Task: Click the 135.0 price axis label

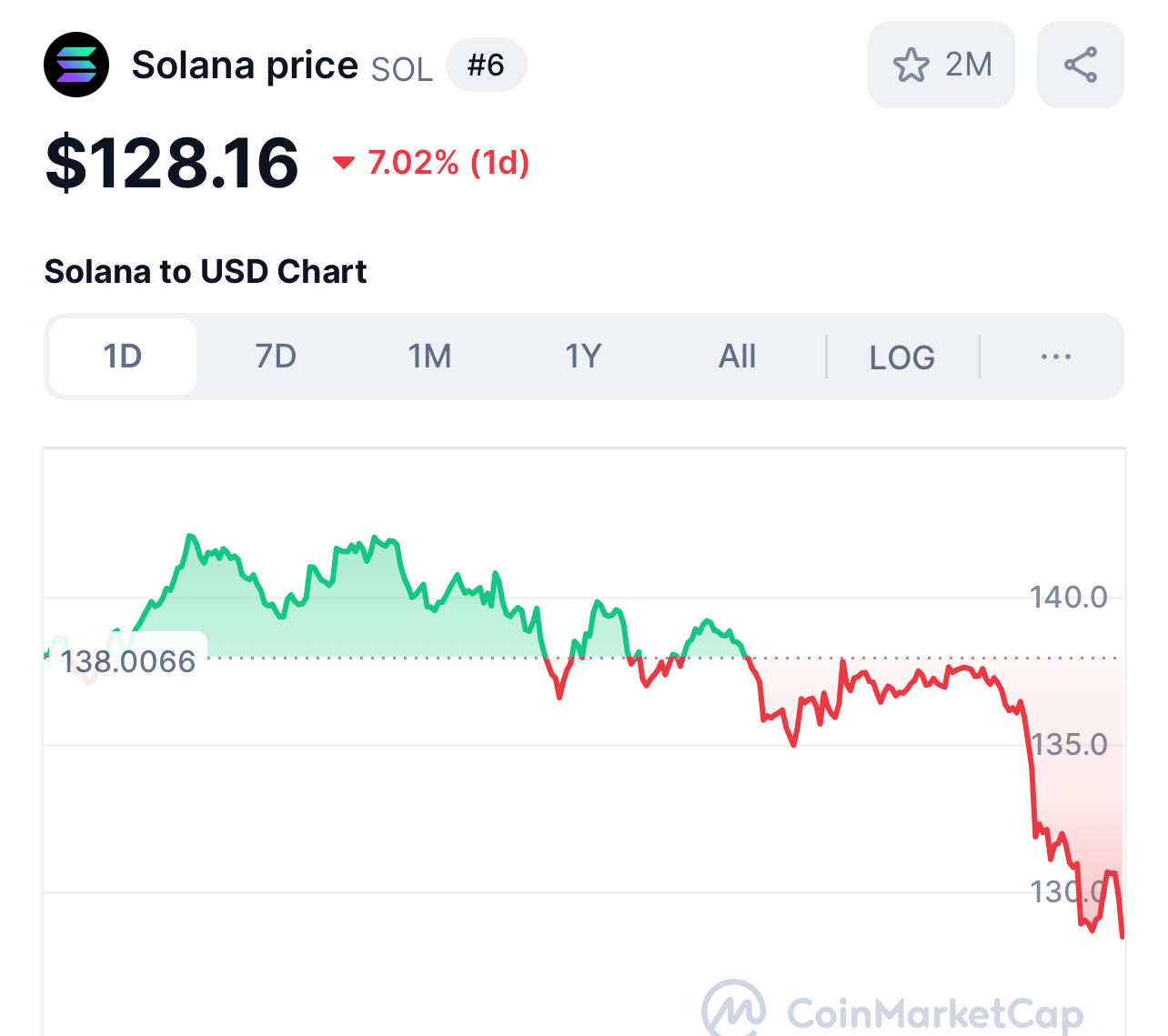Action: (1070, 745)
